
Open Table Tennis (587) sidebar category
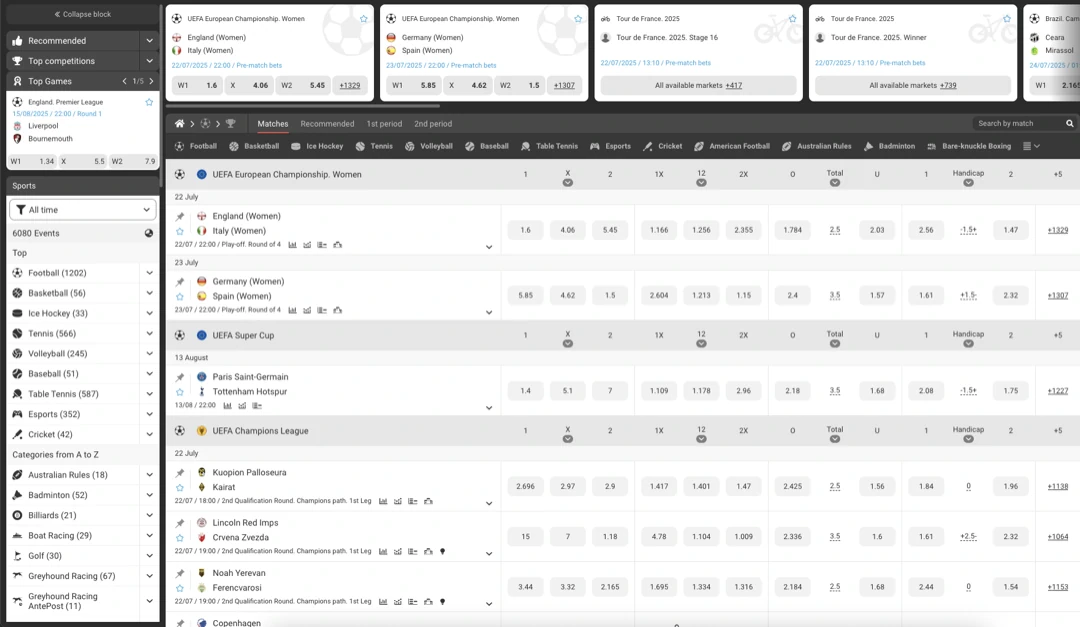(x=63, y=394)
